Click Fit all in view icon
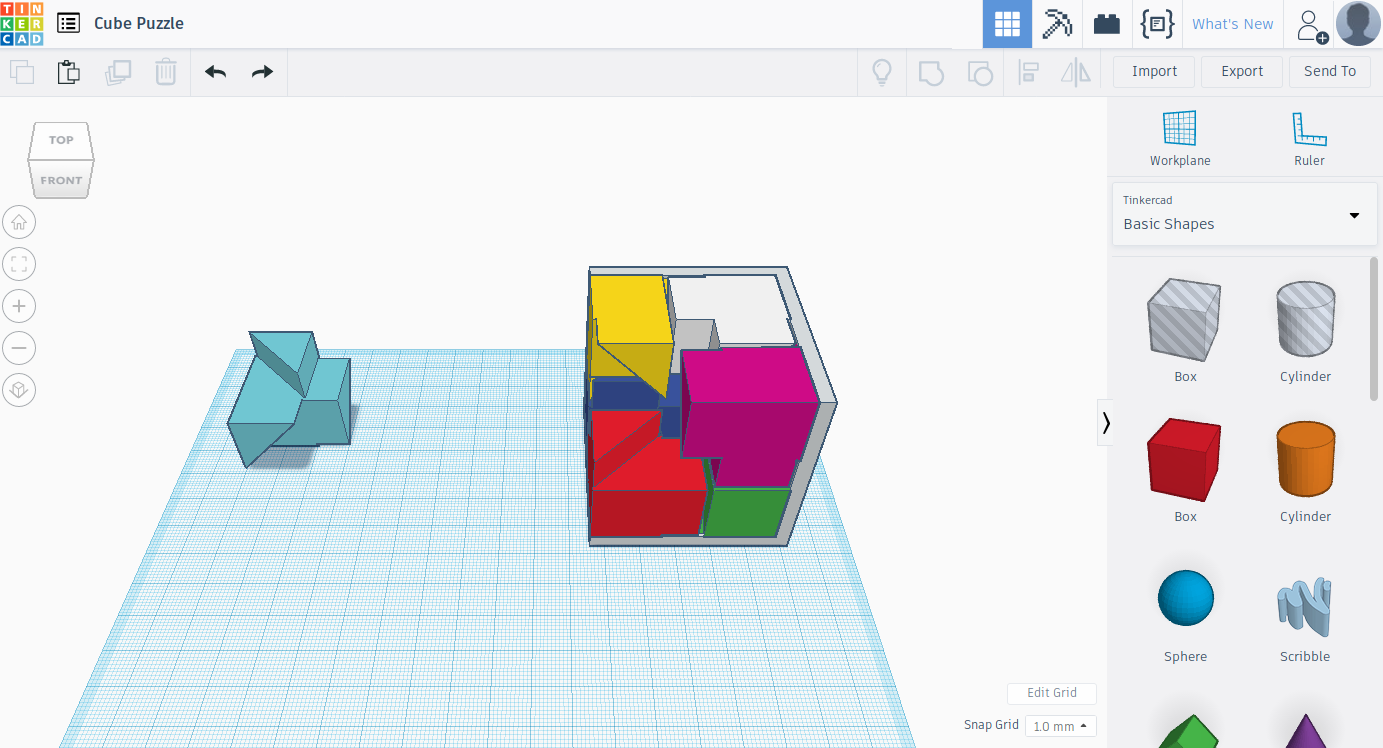The height and width of the screenshot is (748, 1383). pyautogui.click(x=19, y=264)
